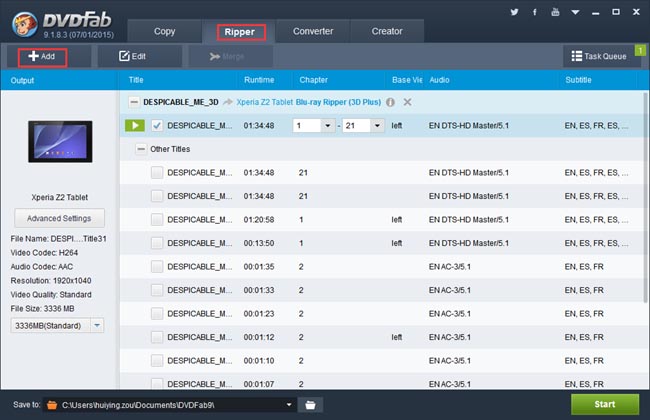Click the File Name: DESPI....Title31 text

click(58, 239)
